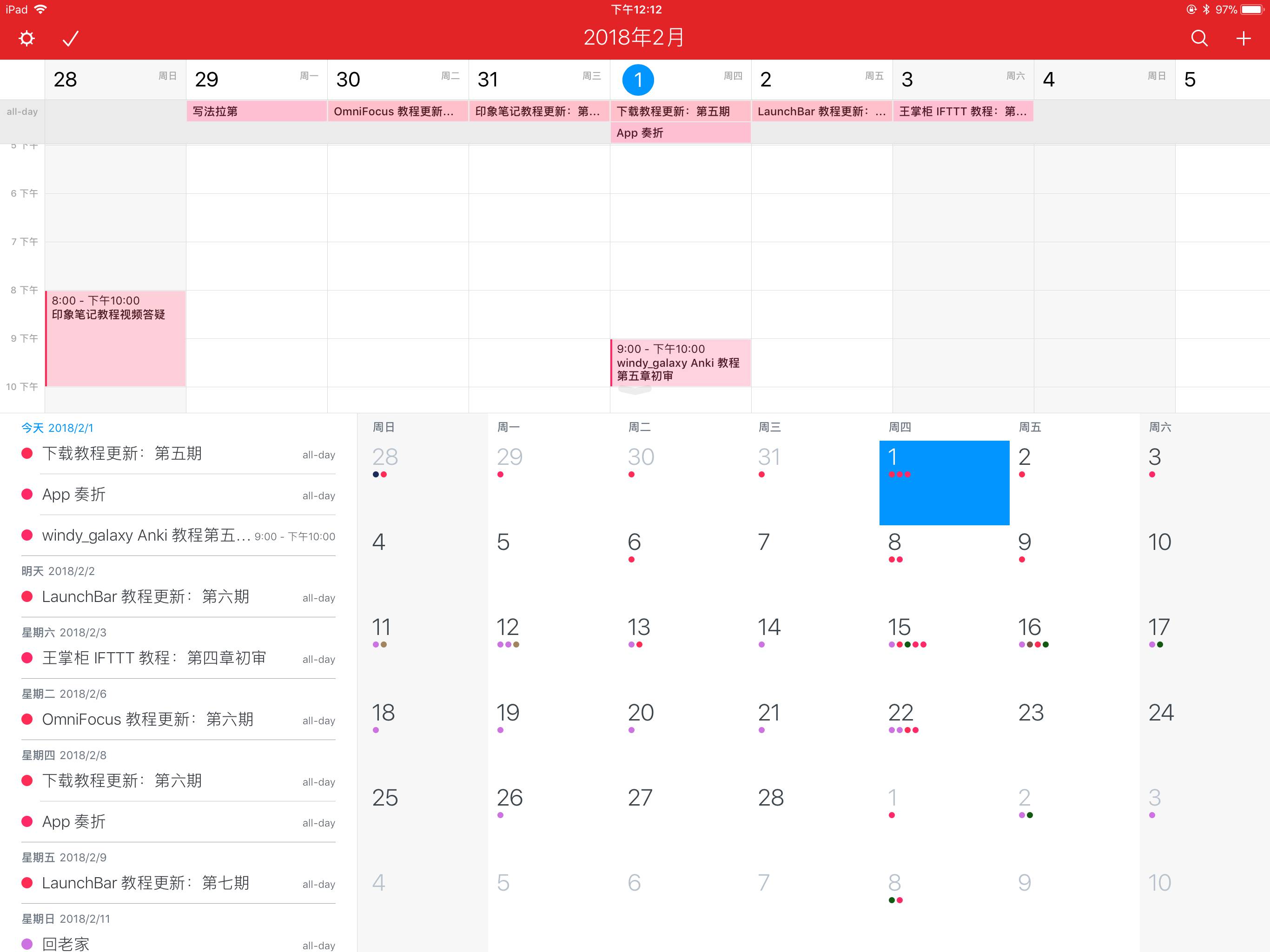Tap the search magnifier icon
Image resolution: width=1270 pixels, height=952 pixels.
[1199, 39]
